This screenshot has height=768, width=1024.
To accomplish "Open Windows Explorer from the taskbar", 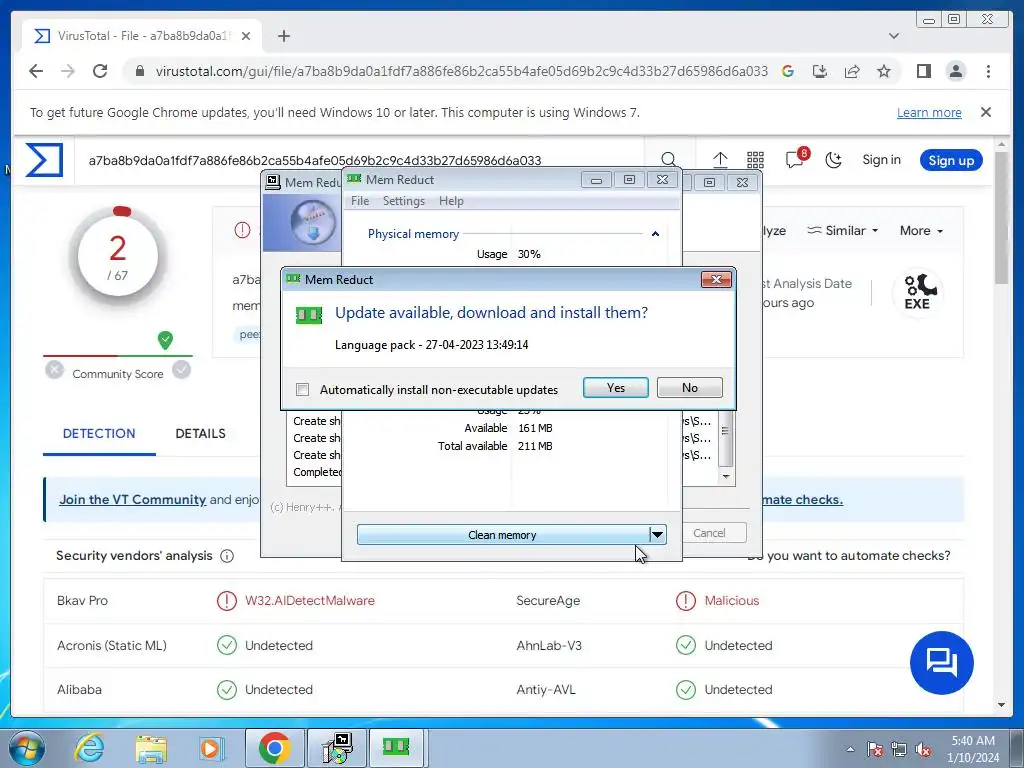I will point(152,748).
